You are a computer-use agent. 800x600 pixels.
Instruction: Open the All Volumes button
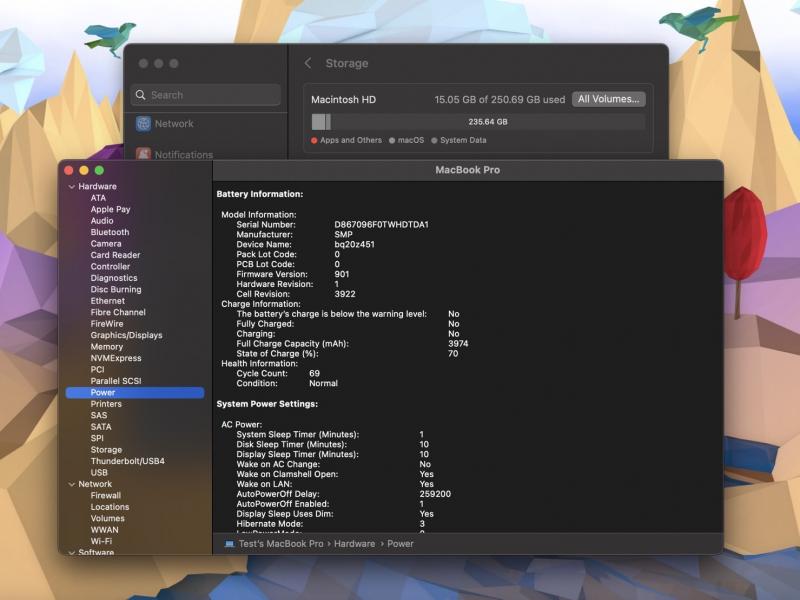pos(608,99)
